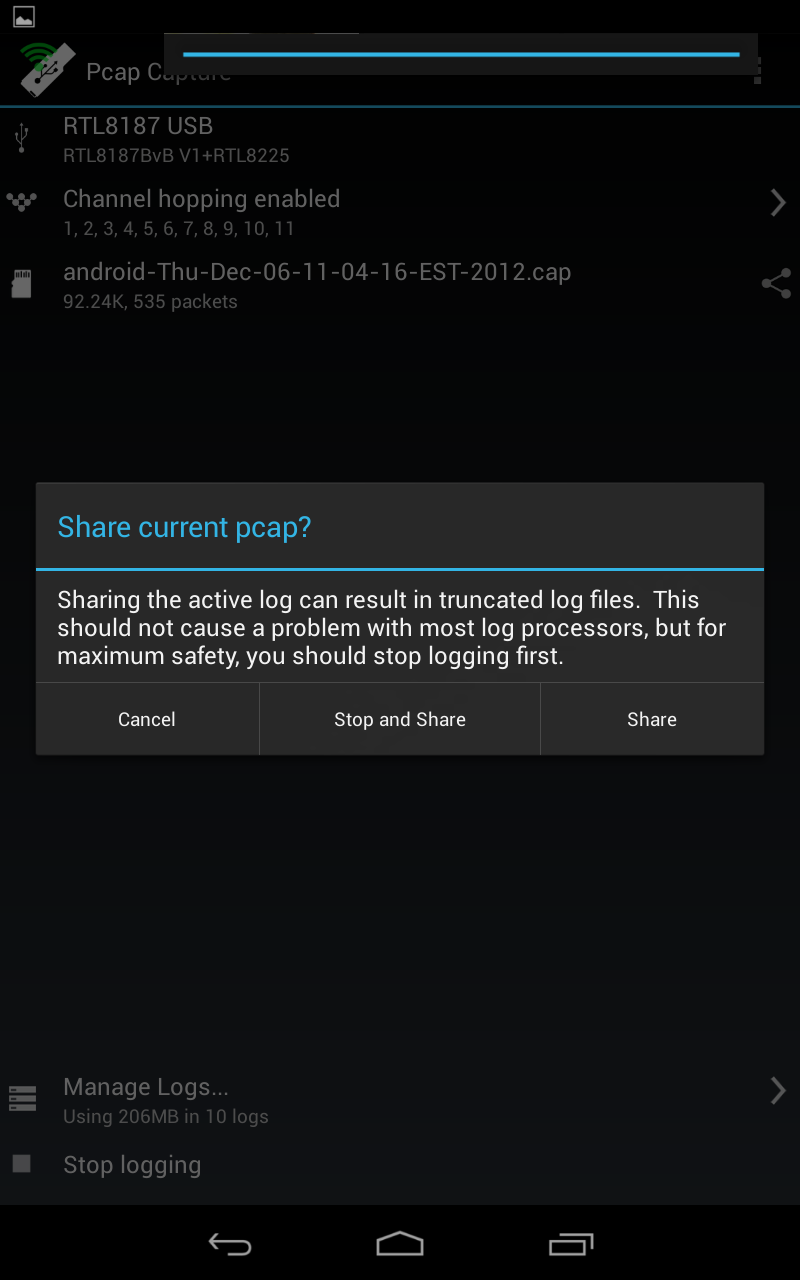Tap the Android back navigation button
Screen dimensions: 800x1280
(x=229, y=1244)
